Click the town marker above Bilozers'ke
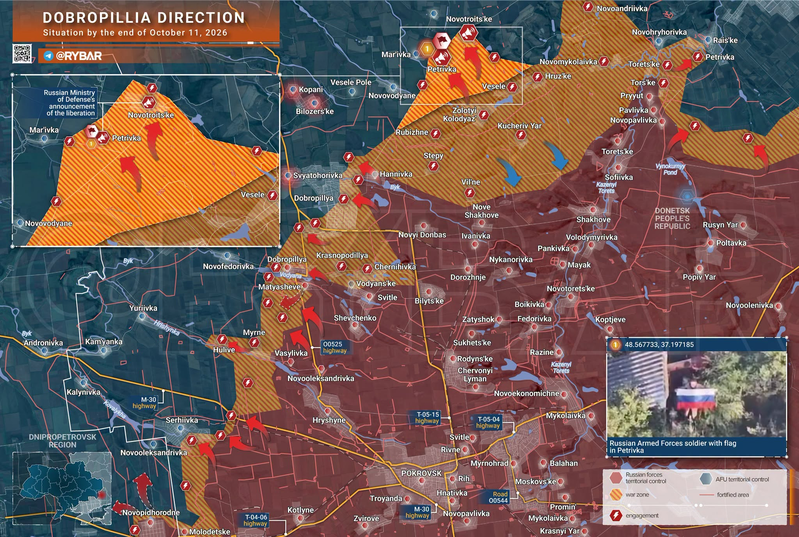 click(x=314, y=103)
